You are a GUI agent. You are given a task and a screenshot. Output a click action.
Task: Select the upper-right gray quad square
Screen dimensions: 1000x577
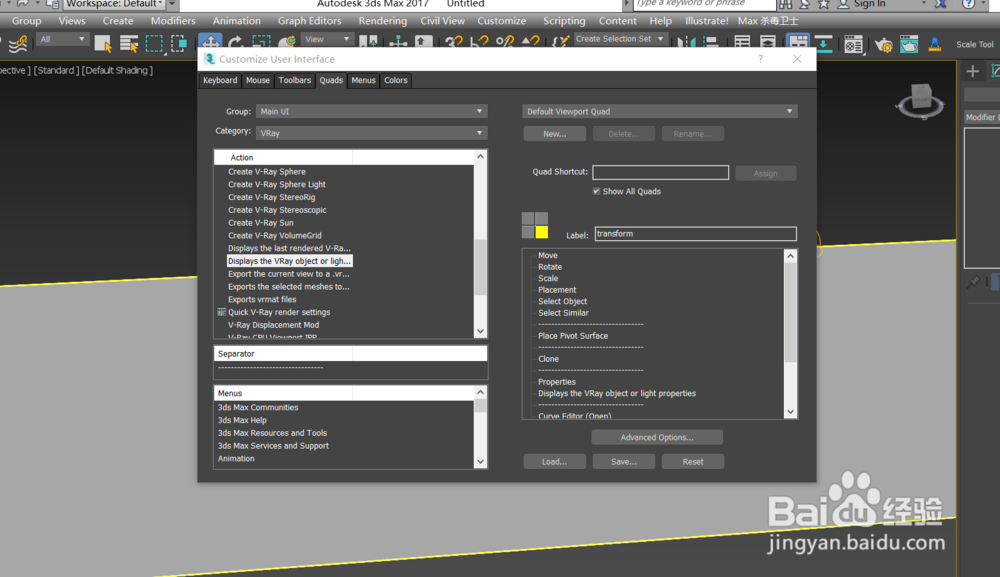click(x=541, y=219)
